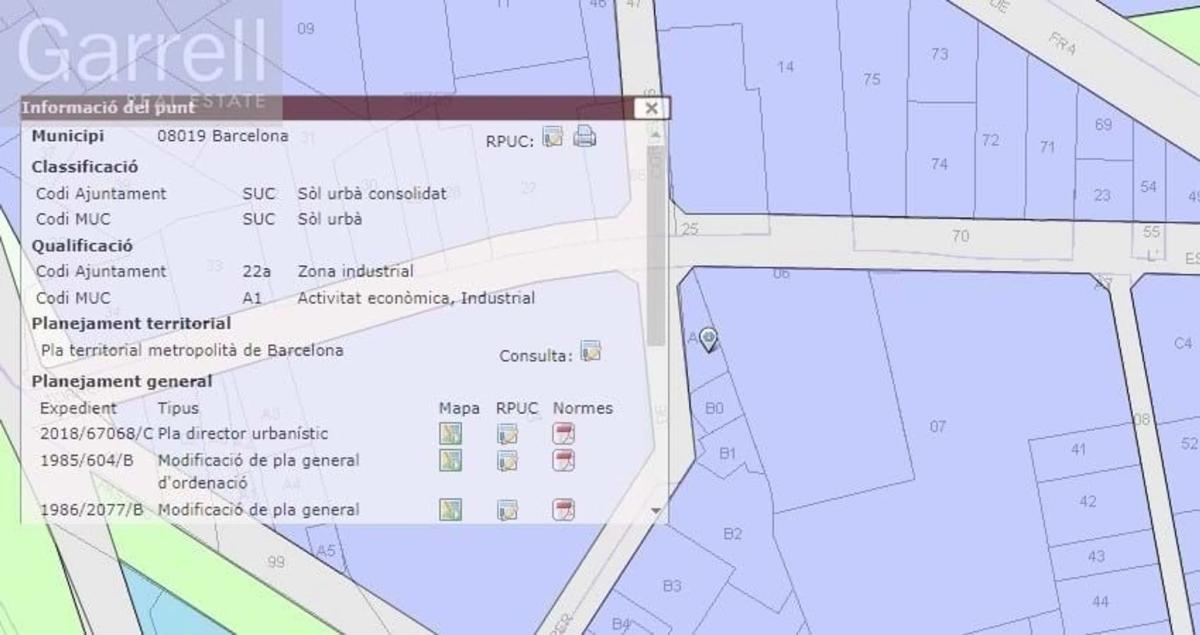Close the Informació del punt panel
The height and width of the screenshot is (635, 1200).
(x=651, y=108)
